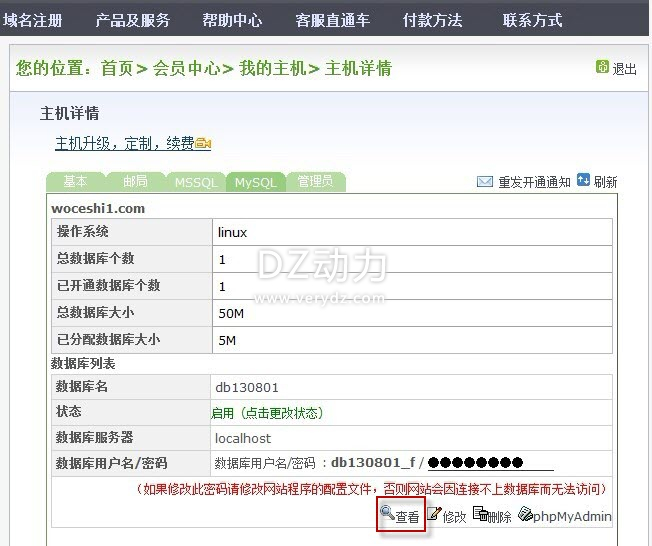The image size is (652, 546).
Task: Click the linux operating system value
Action: (232, 232)
